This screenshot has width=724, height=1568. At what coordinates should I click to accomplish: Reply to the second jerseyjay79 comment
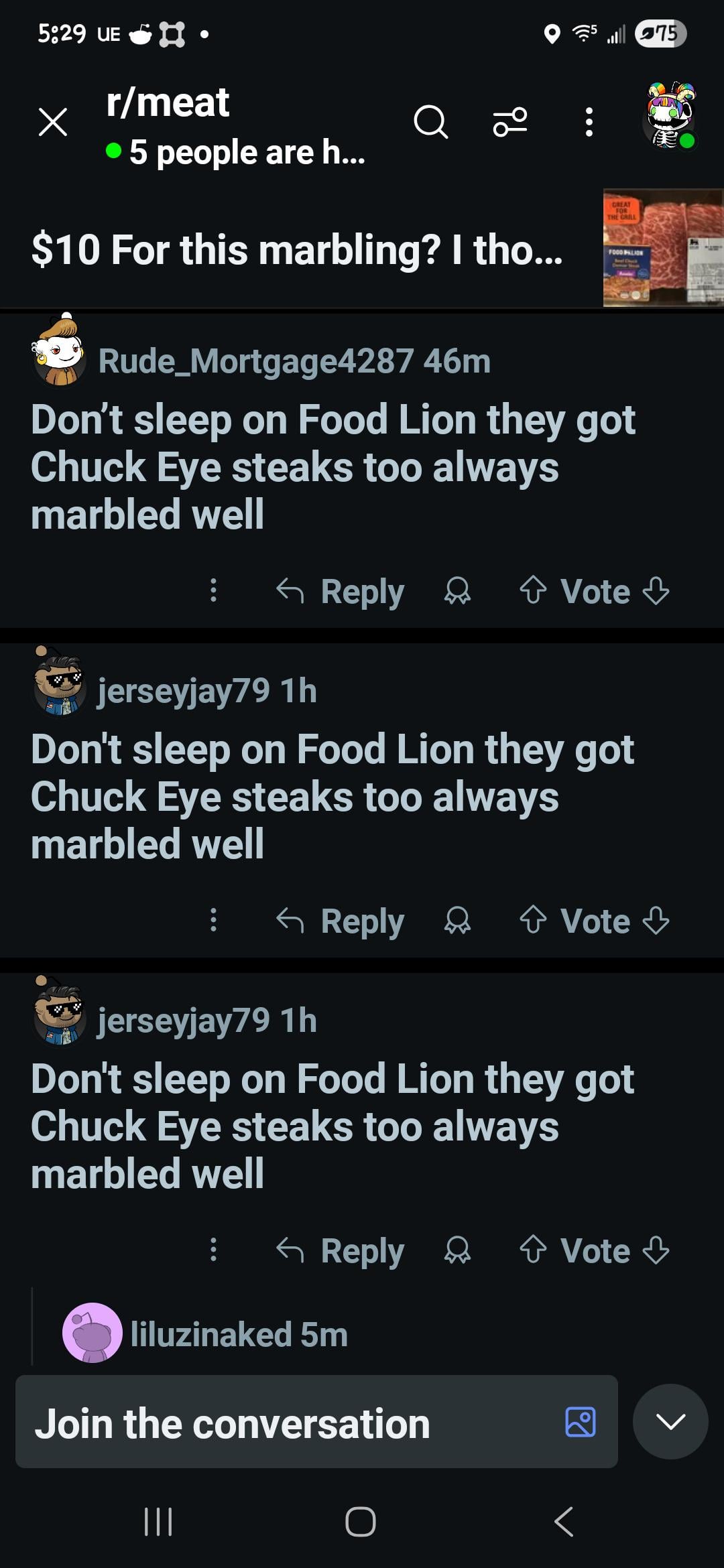point(341,1250)
